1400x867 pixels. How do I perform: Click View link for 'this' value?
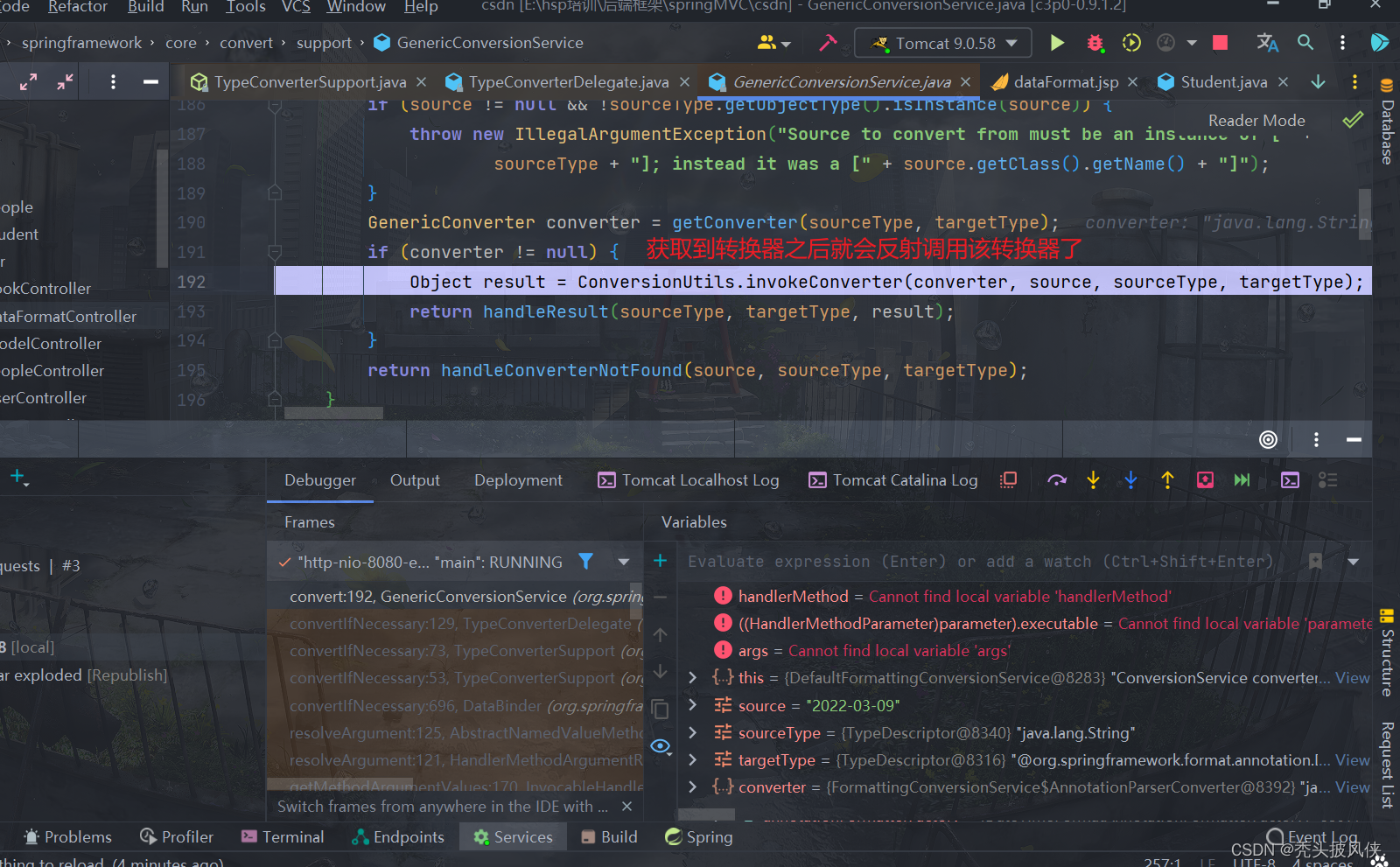click(x=1352, y=678)
